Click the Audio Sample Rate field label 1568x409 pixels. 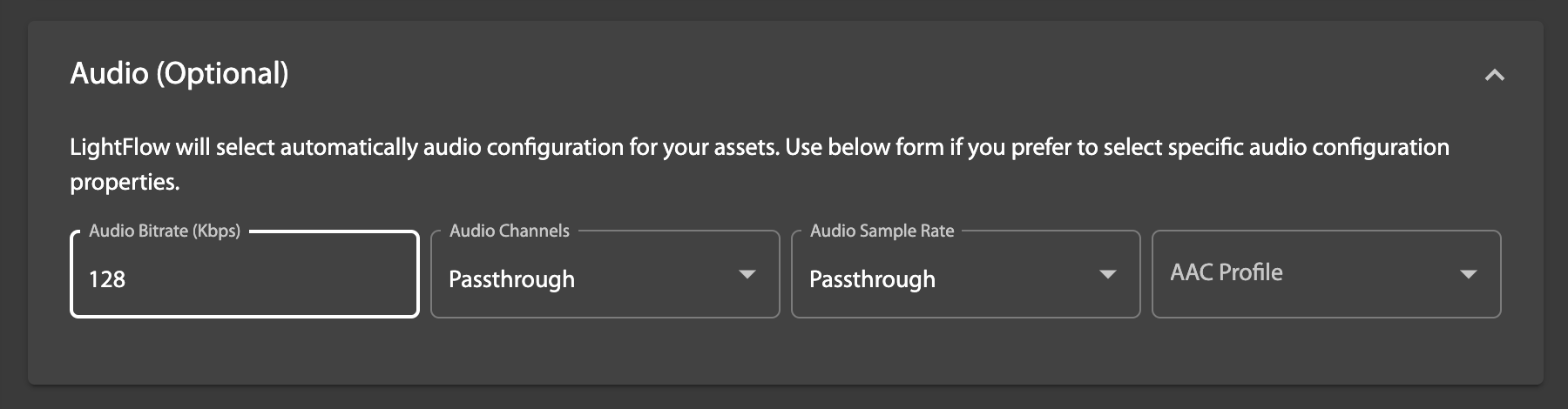coord(882,231)
